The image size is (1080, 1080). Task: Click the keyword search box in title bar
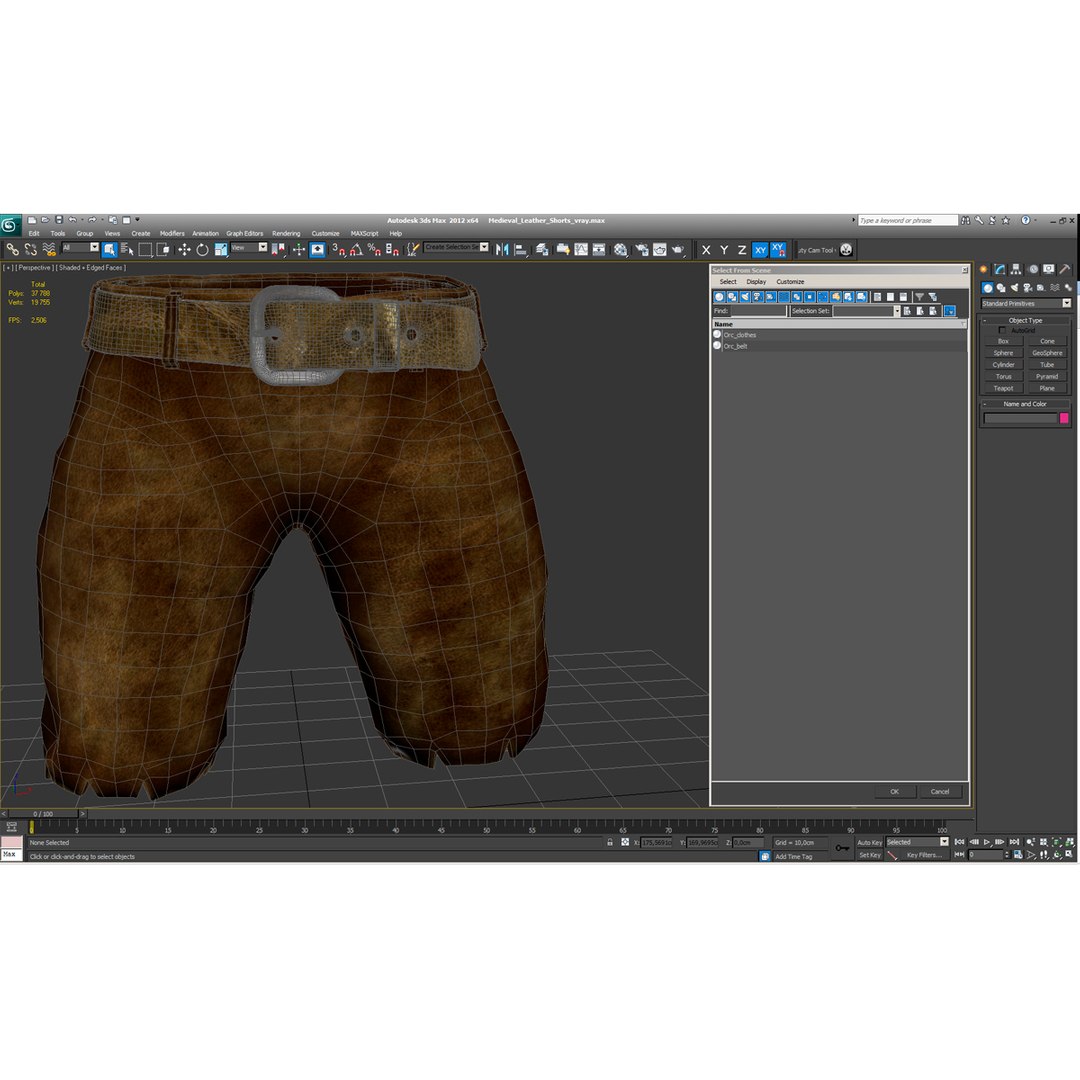(x=907, y=220)
